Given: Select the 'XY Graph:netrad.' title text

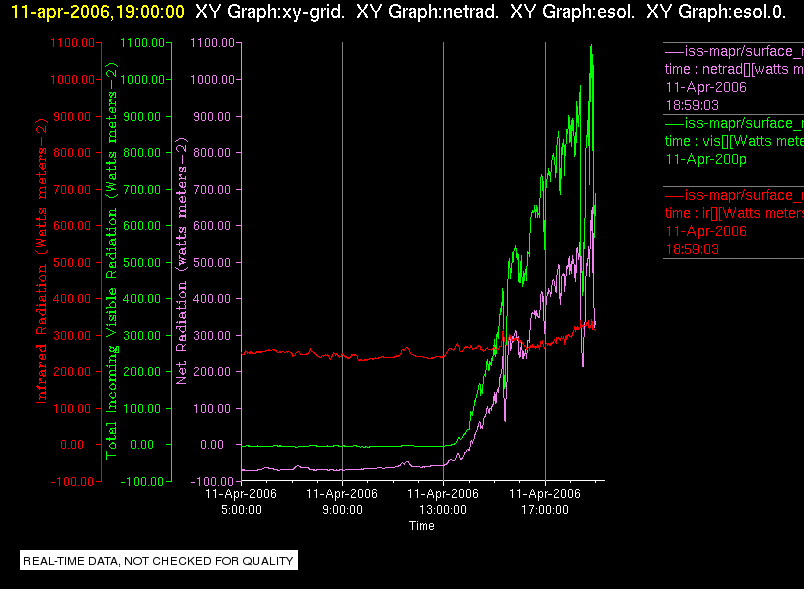Looking at the screenshot, I should point(427,12).
